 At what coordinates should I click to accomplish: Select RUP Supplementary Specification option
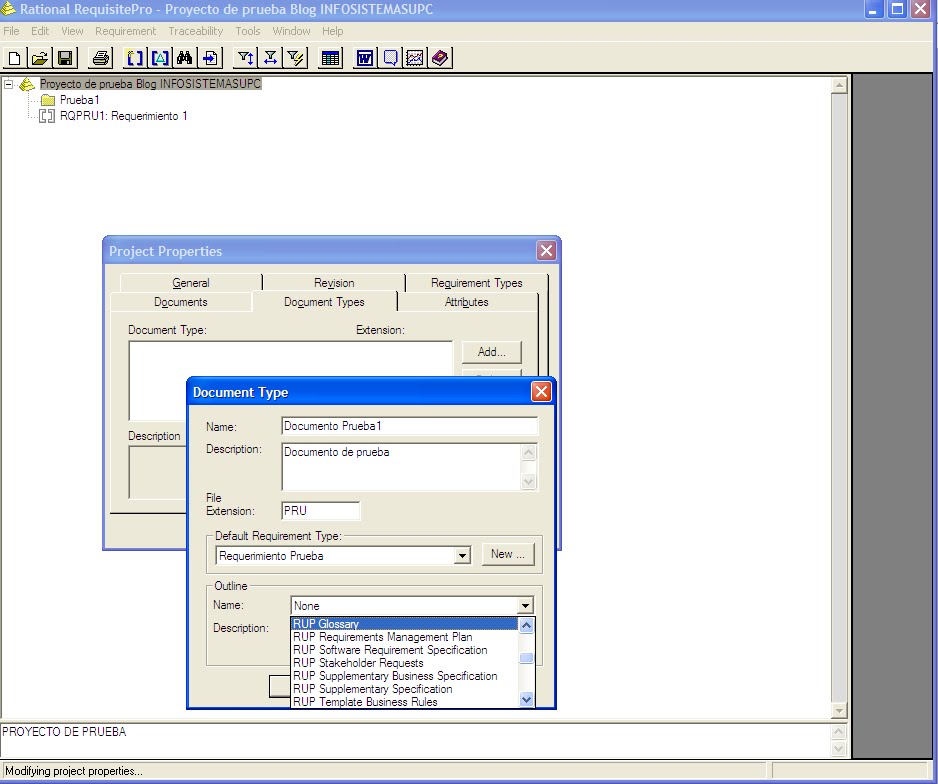pyautogui.click(x=404, y=689)
